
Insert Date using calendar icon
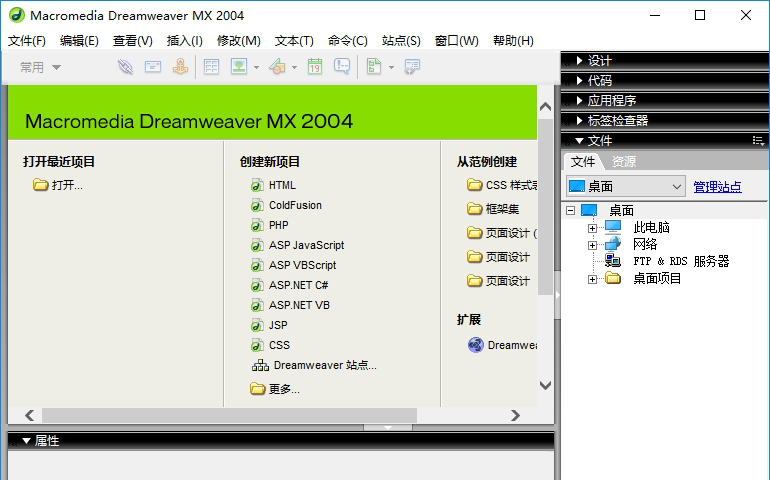click(x=315, y=66)
